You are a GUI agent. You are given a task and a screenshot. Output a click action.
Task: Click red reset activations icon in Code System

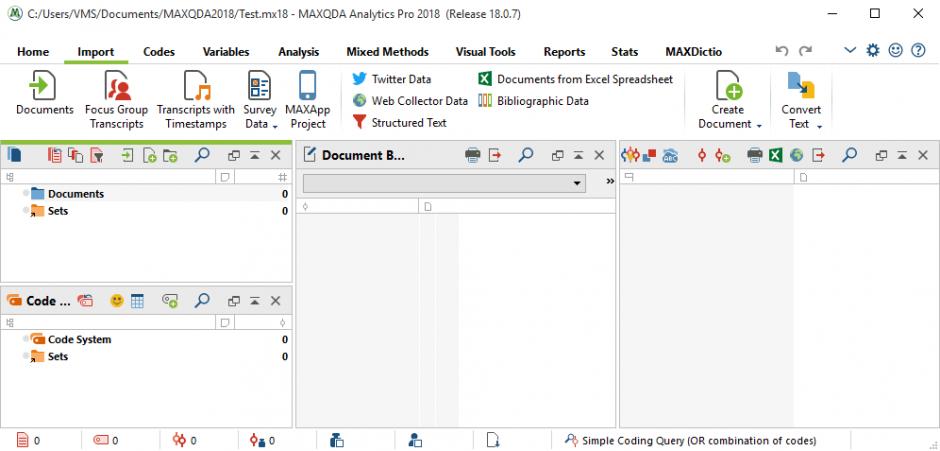click(86, 300)
